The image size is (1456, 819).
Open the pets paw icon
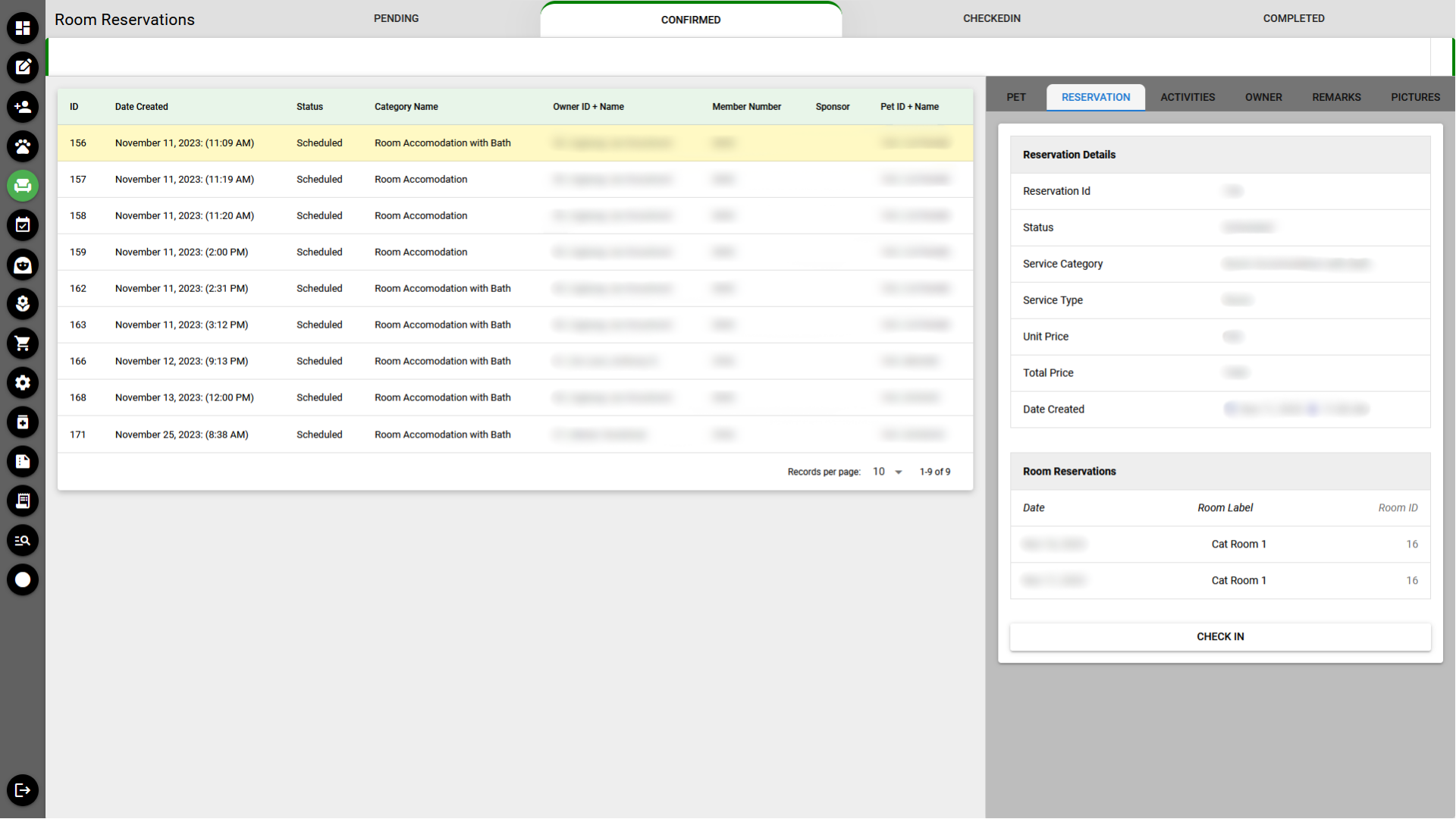click(23, 146)
